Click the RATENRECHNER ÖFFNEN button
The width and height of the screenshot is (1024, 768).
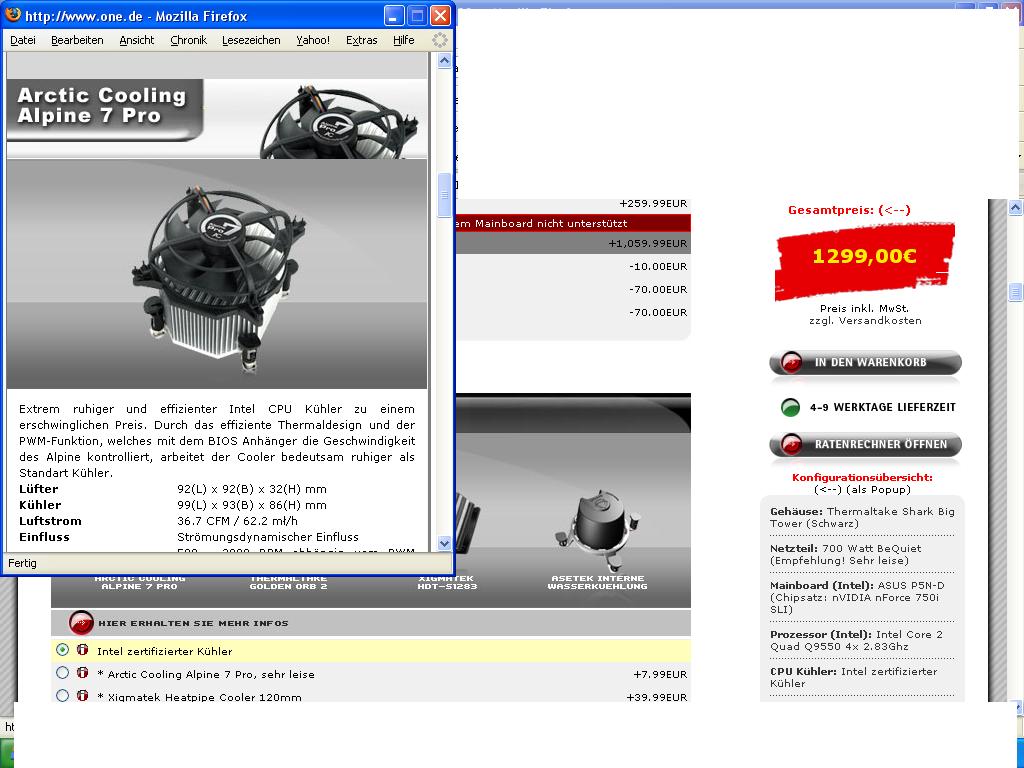tap(865, 444)
